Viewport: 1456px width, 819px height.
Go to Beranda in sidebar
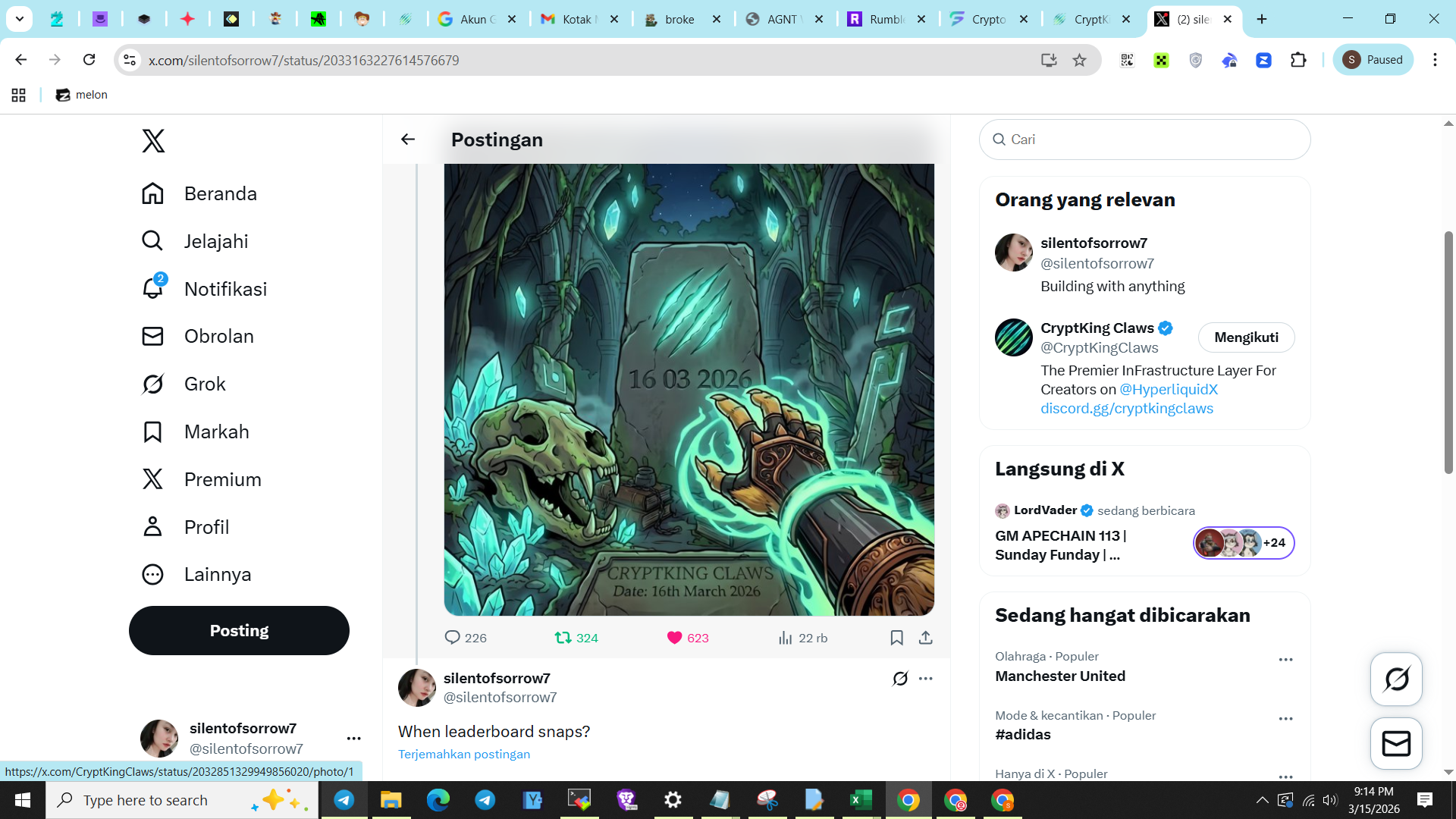click(199, 193)
